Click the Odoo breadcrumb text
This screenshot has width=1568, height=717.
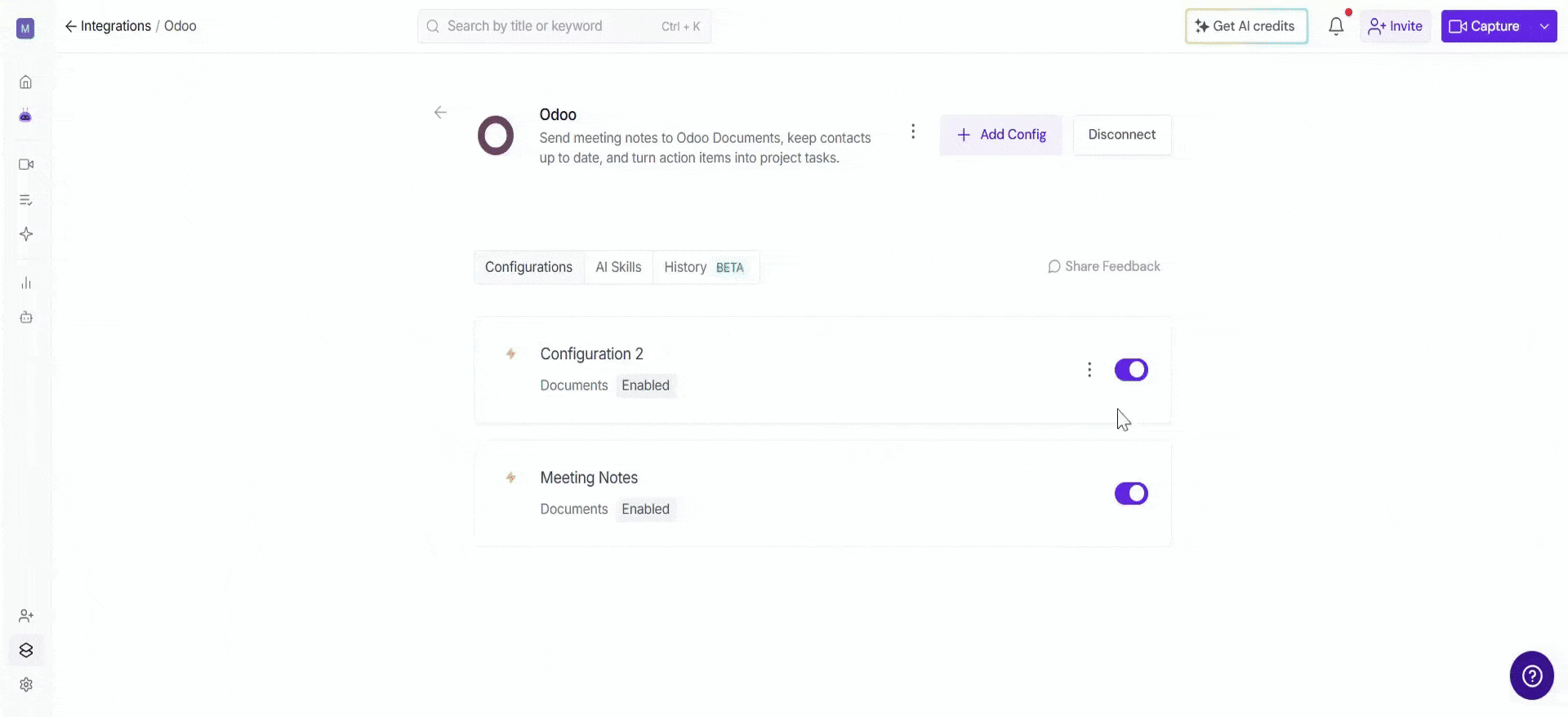click(180, 26)
